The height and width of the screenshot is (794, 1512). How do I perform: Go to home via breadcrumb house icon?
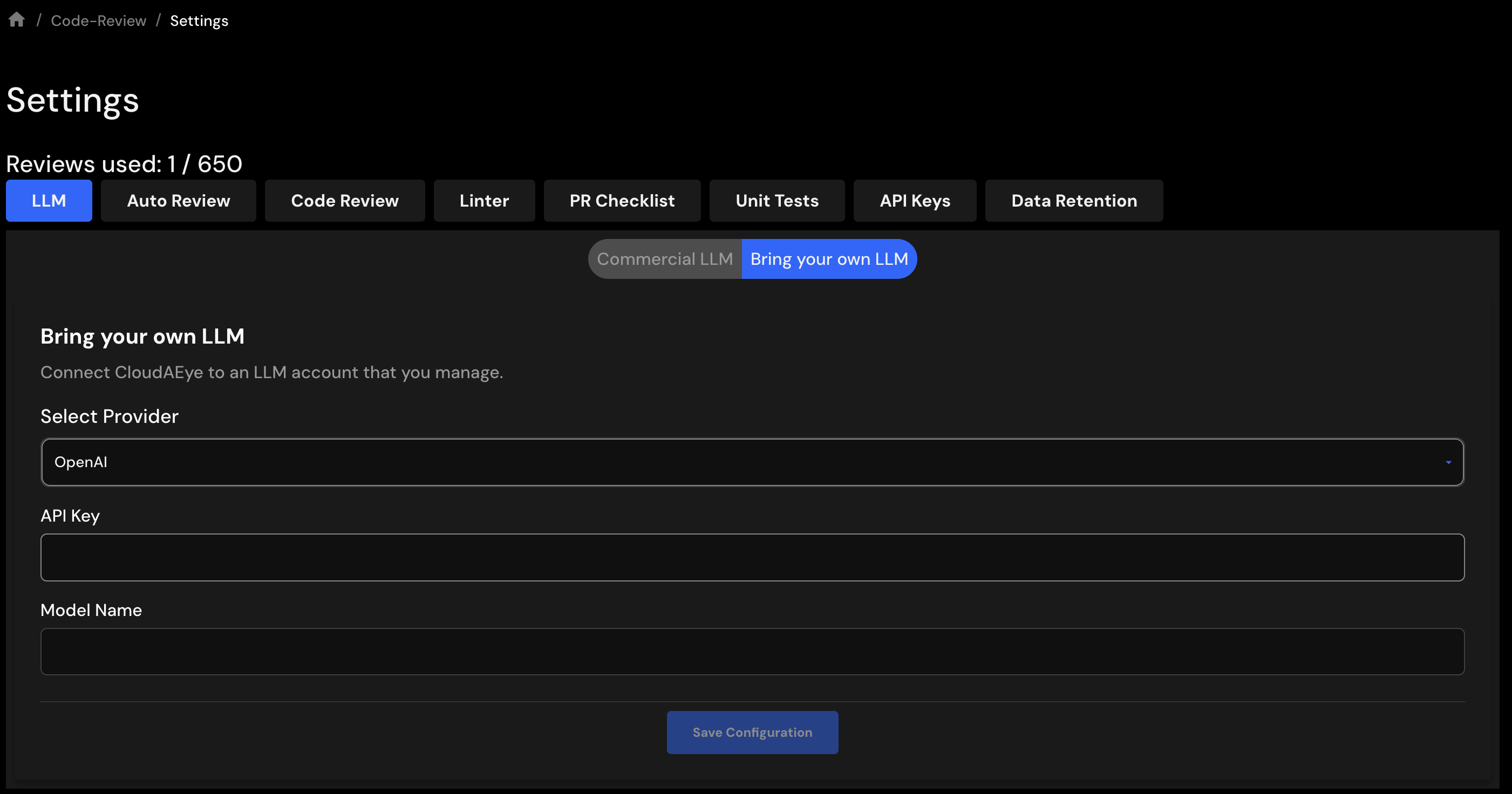coord(16,20)
